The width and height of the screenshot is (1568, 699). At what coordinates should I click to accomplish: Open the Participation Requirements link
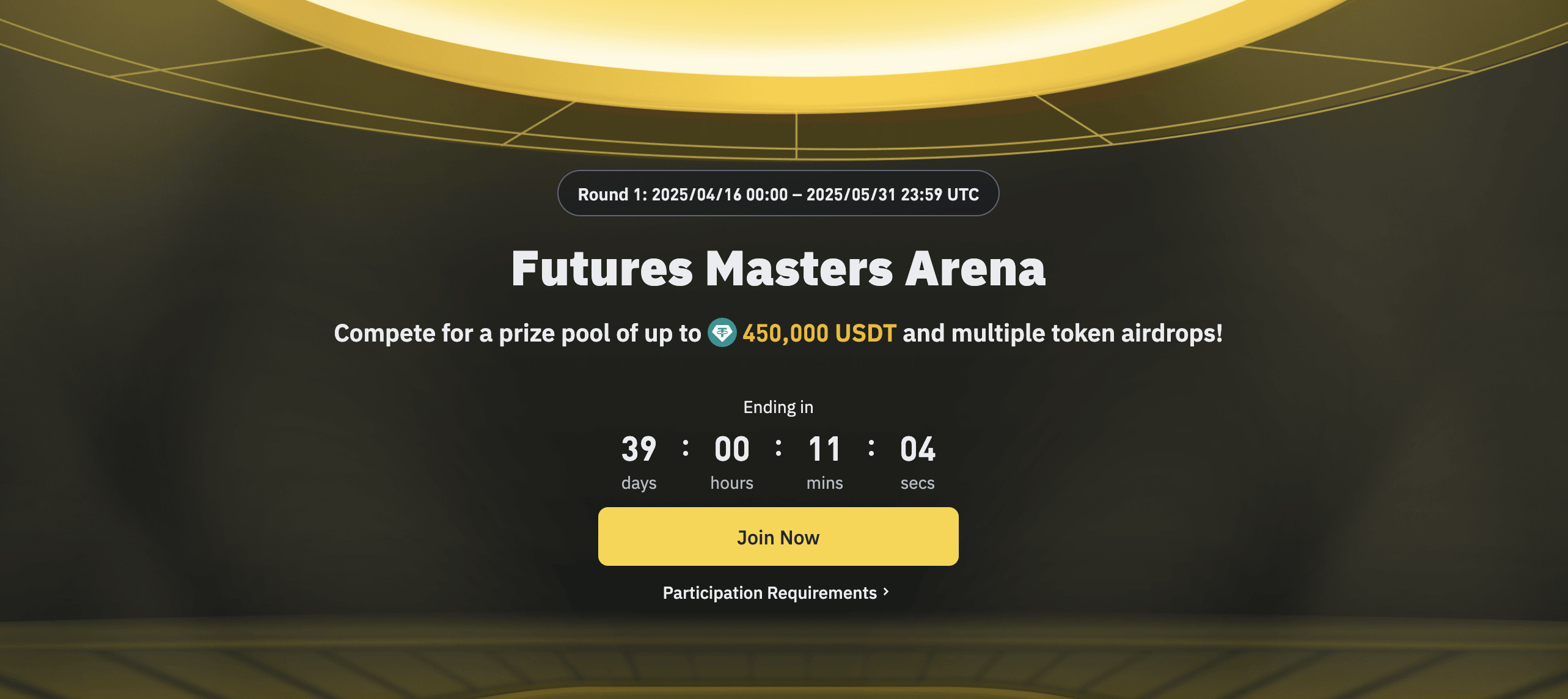769,593
